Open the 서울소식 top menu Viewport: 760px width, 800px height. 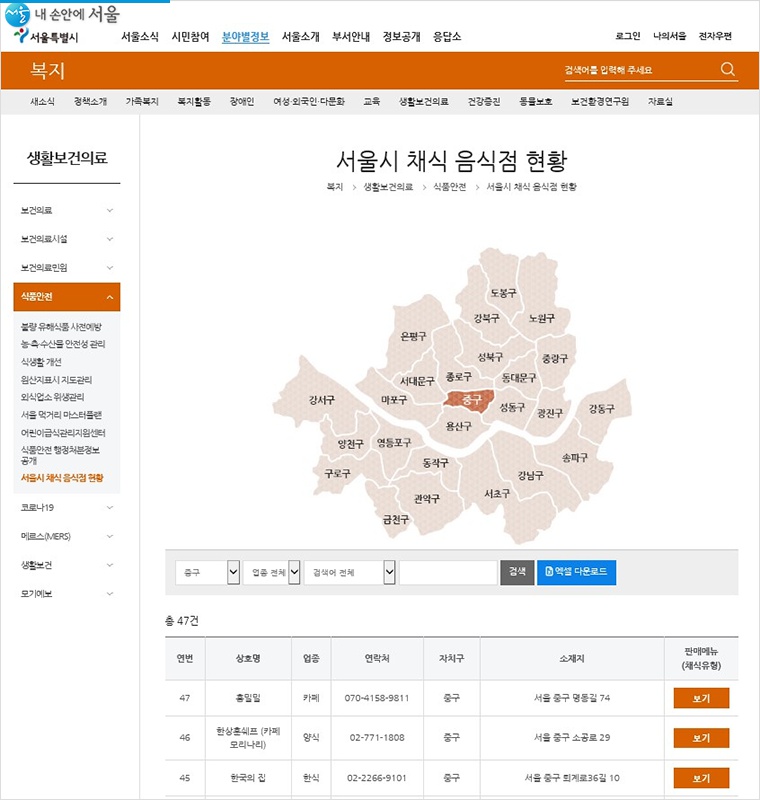click(x=140, y=36)
